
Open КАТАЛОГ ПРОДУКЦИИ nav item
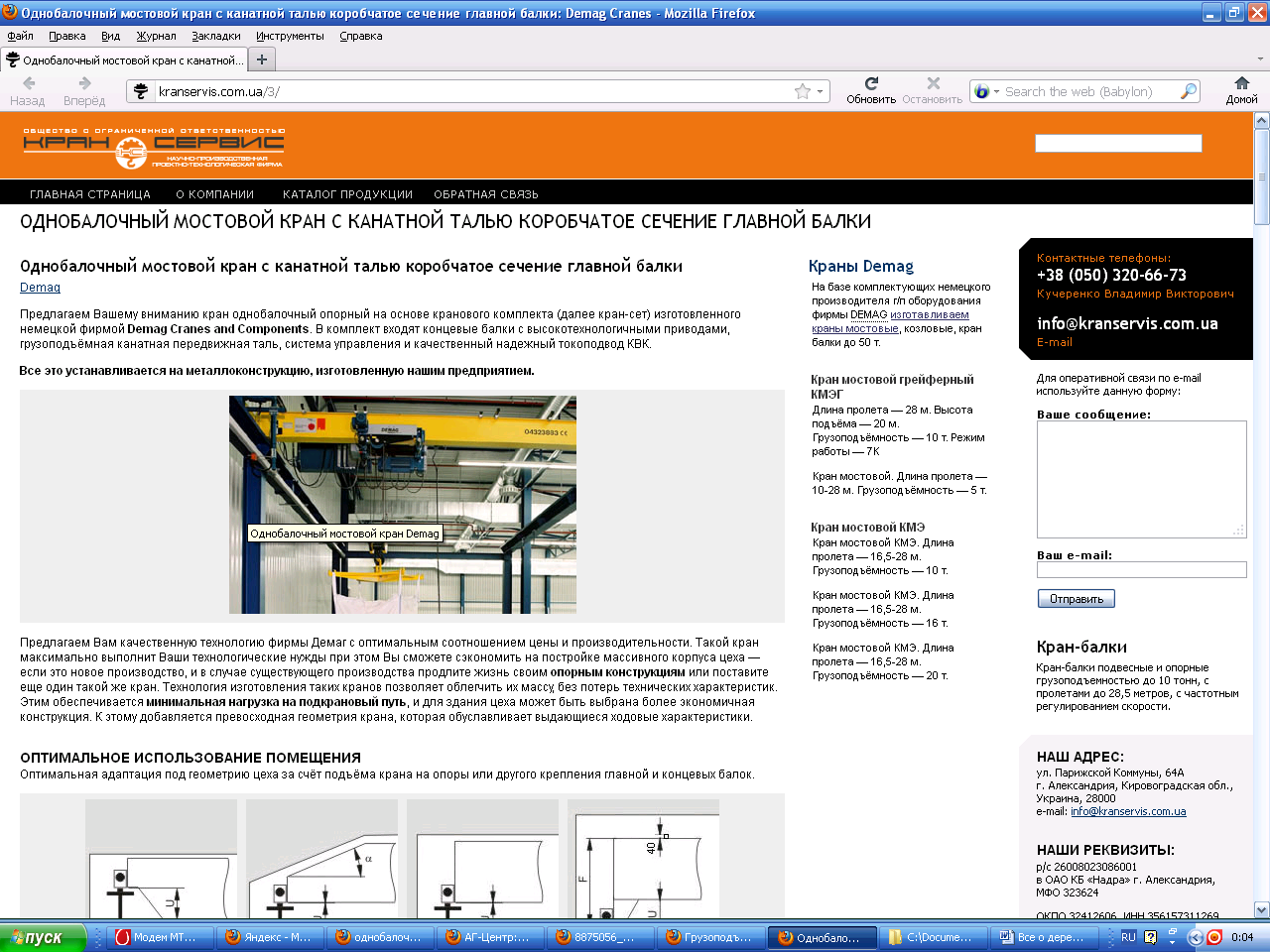coord(347,194)
